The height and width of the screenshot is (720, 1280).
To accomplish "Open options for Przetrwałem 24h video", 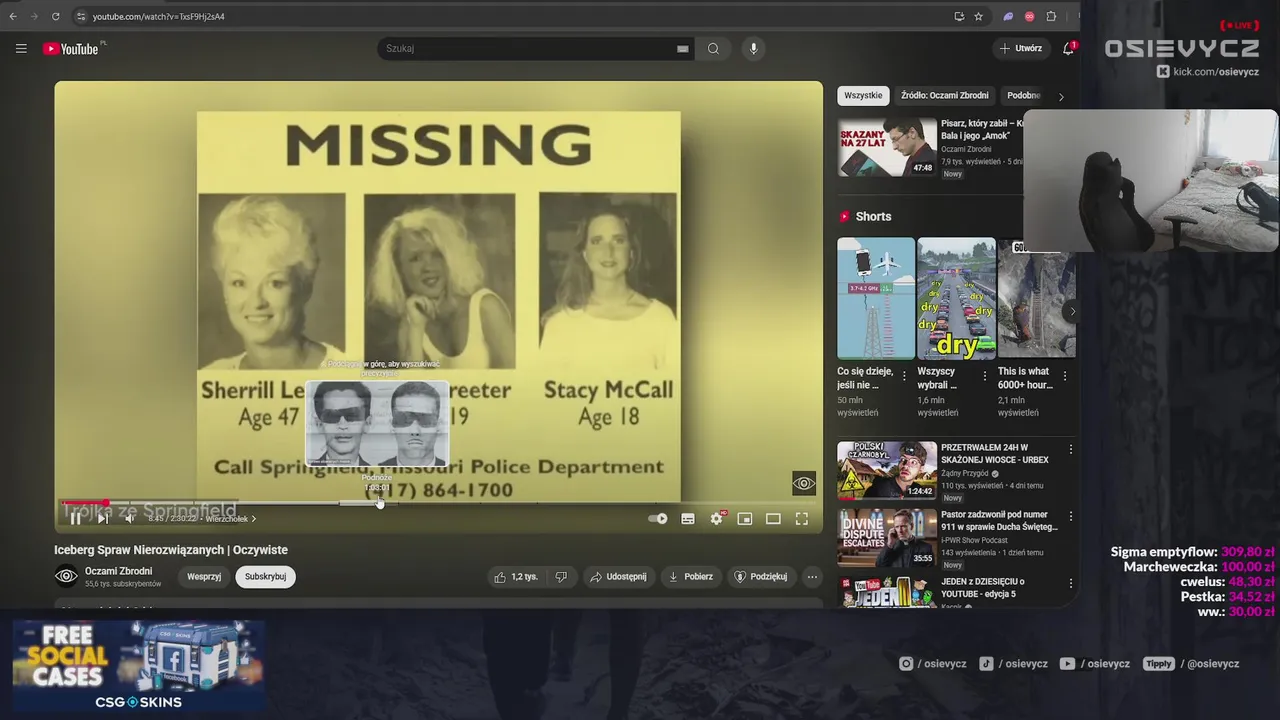I will [1070, 449].
